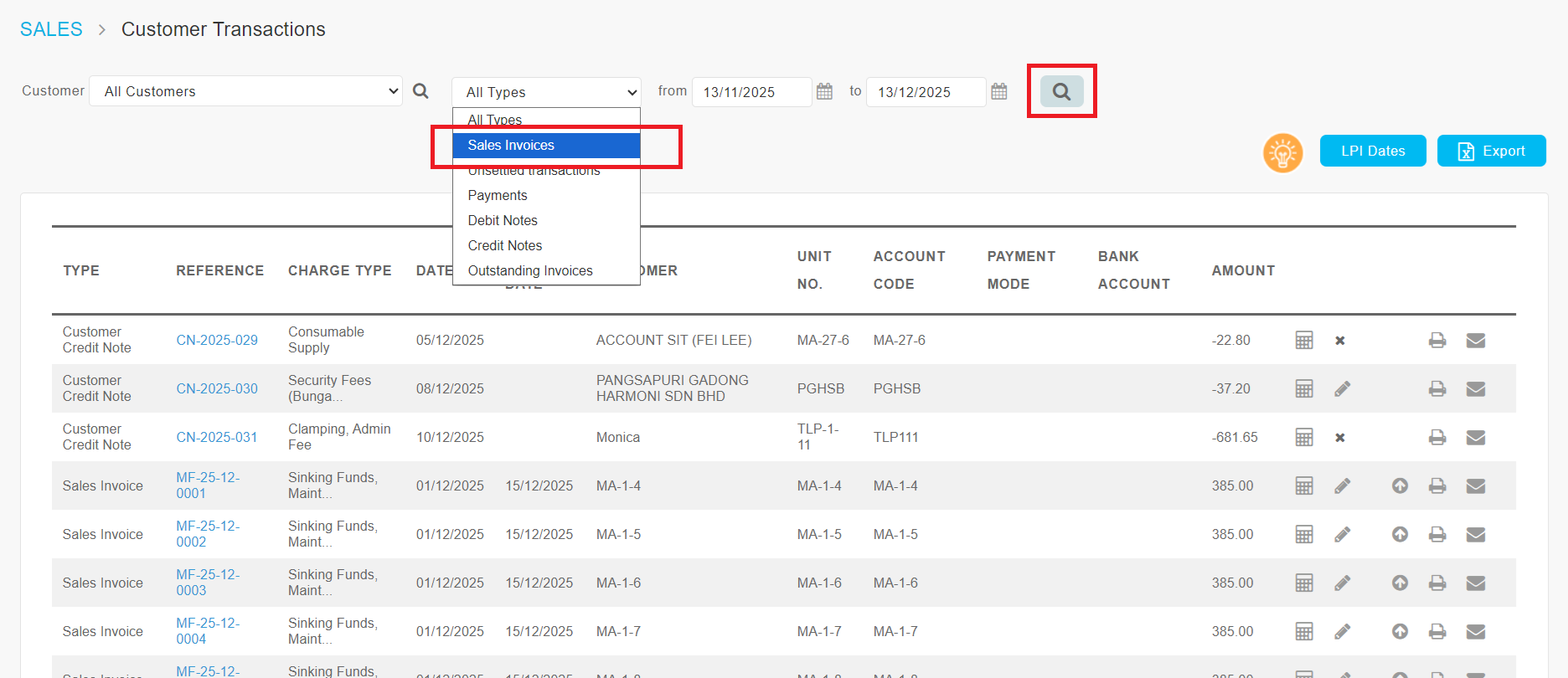Open the calendar picker for to date
Viewport: 1568px width, 678px height.
click(998, 91)
